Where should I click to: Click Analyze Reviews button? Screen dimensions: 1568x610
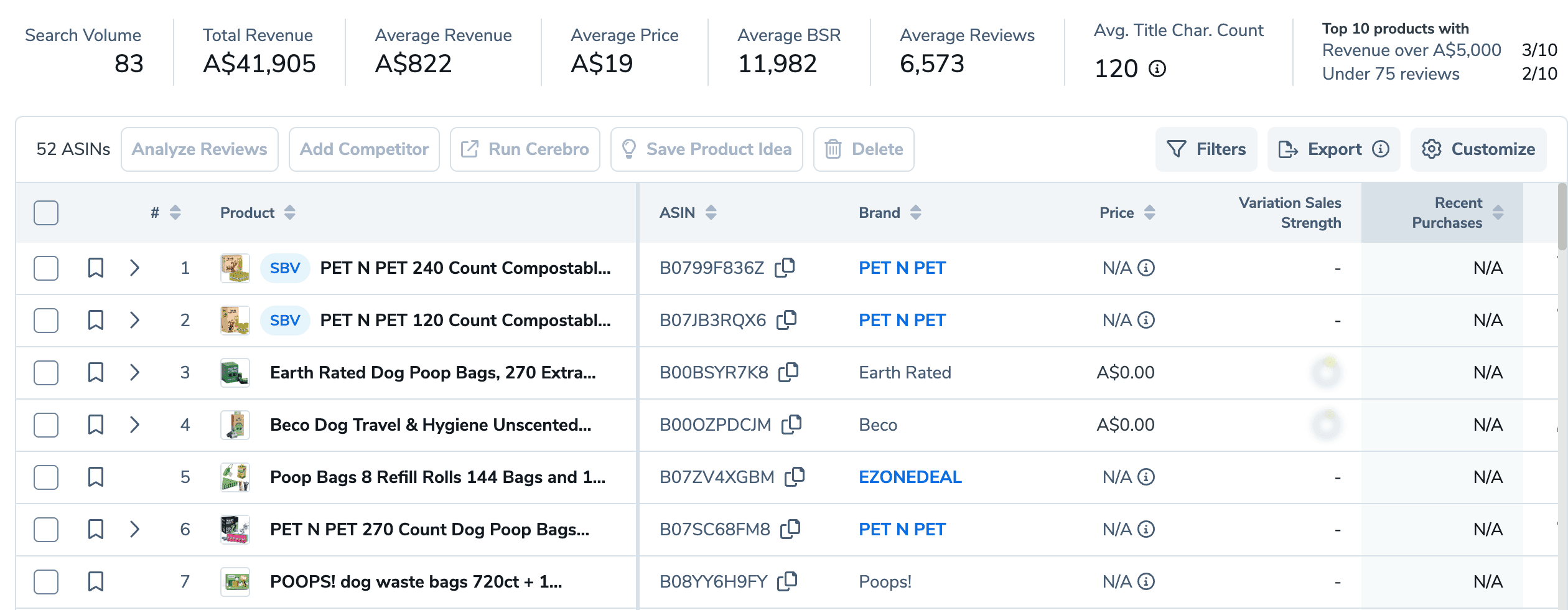pyautogui.click(x=199, y=149)
